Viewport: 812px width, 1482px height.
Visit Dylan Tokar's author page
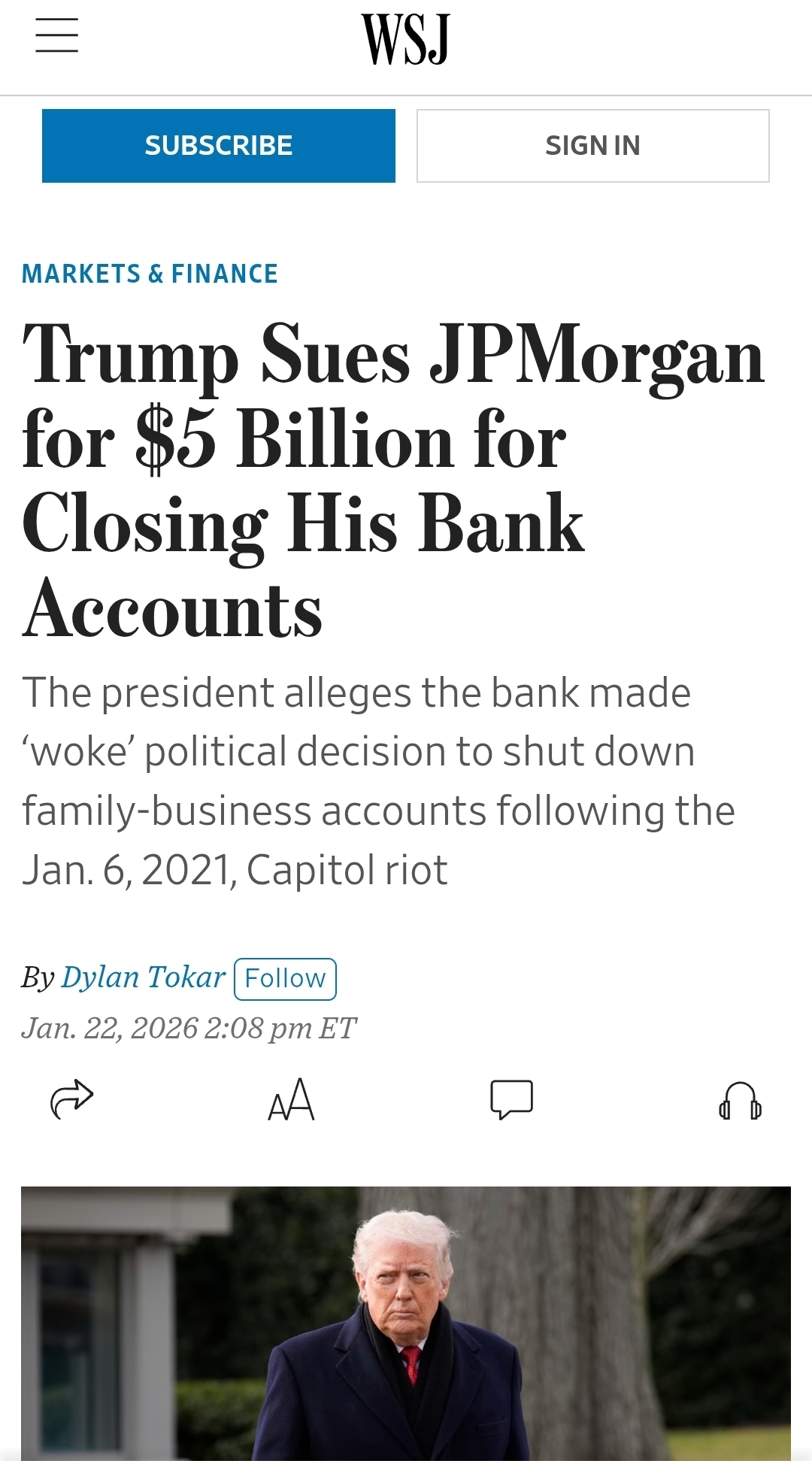[143, 977]
